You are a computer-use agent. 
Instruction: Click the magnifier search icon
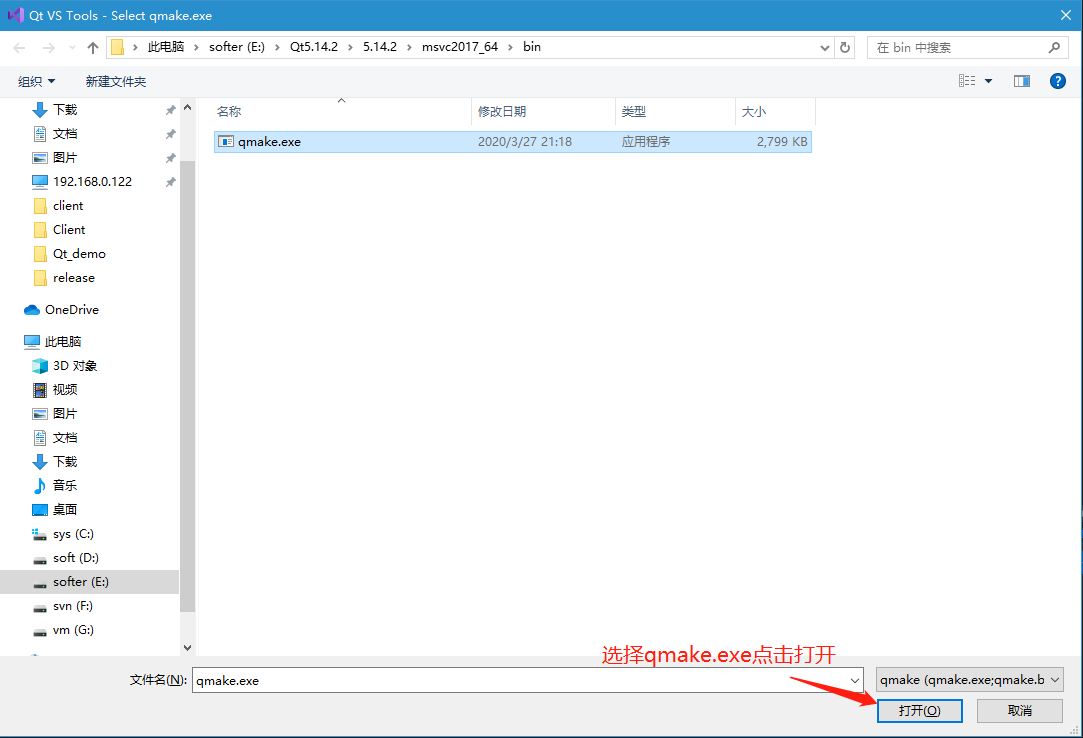(1054, 48)
